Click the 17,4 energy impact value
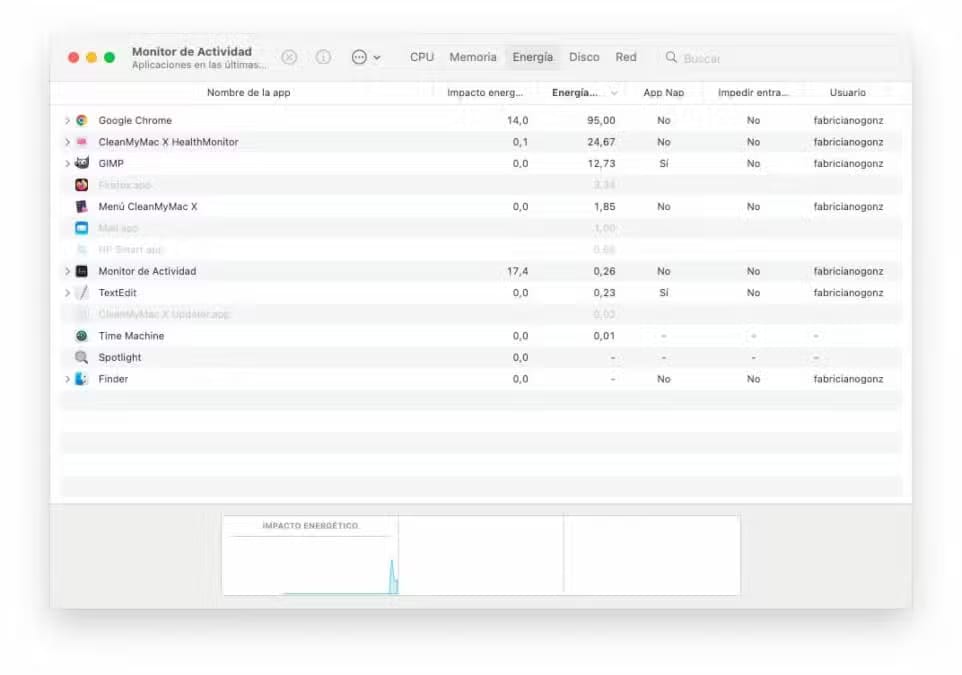This screenshot has width=962, height=675. point(517,271)
